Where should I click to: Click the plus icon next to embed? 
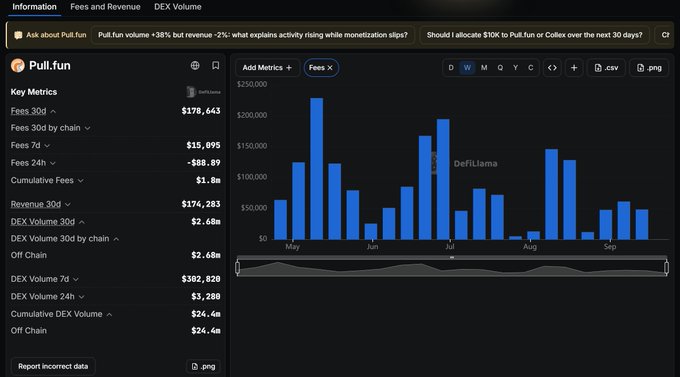pyautogui.click(x=574, y=68)
